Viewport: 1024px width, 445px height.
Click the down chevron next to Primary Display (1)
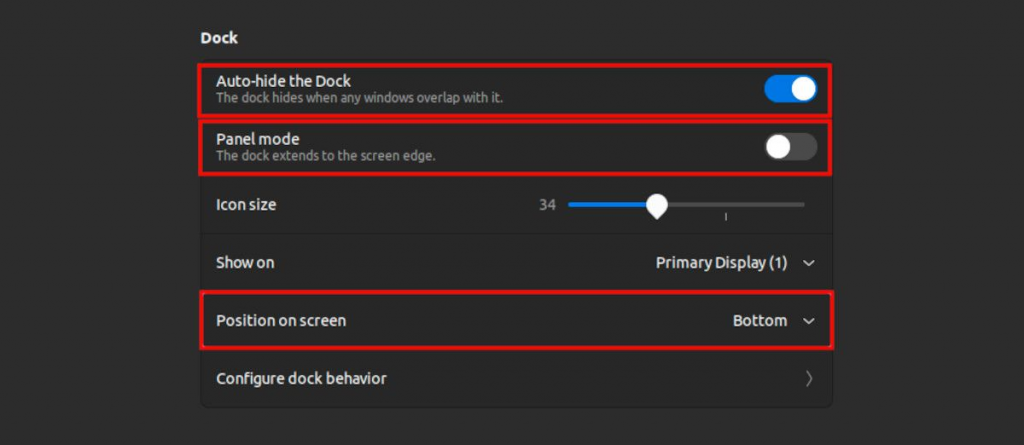click(808, 263)
